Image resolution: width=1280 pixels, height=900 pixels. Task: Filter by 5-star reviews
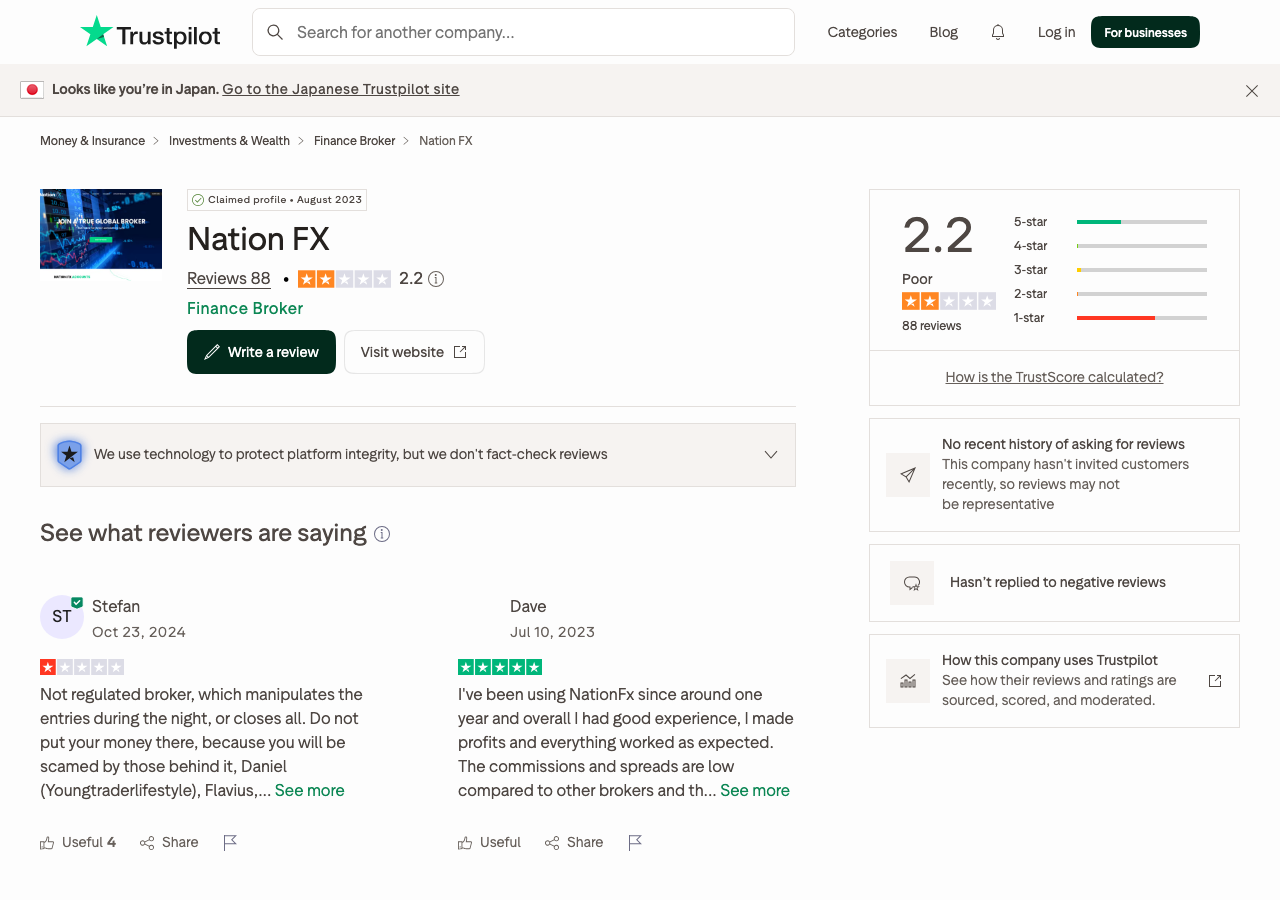click(1110, 222)
